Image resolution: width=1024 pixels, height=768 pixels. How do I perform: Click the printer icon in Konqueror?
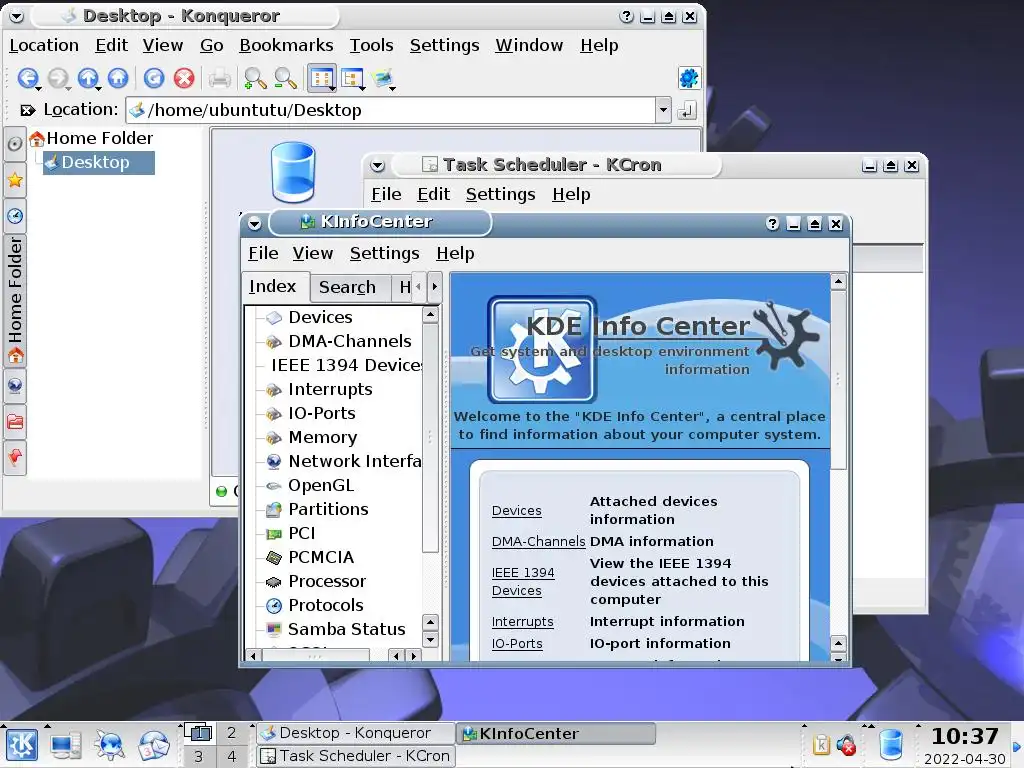(220, 79)
